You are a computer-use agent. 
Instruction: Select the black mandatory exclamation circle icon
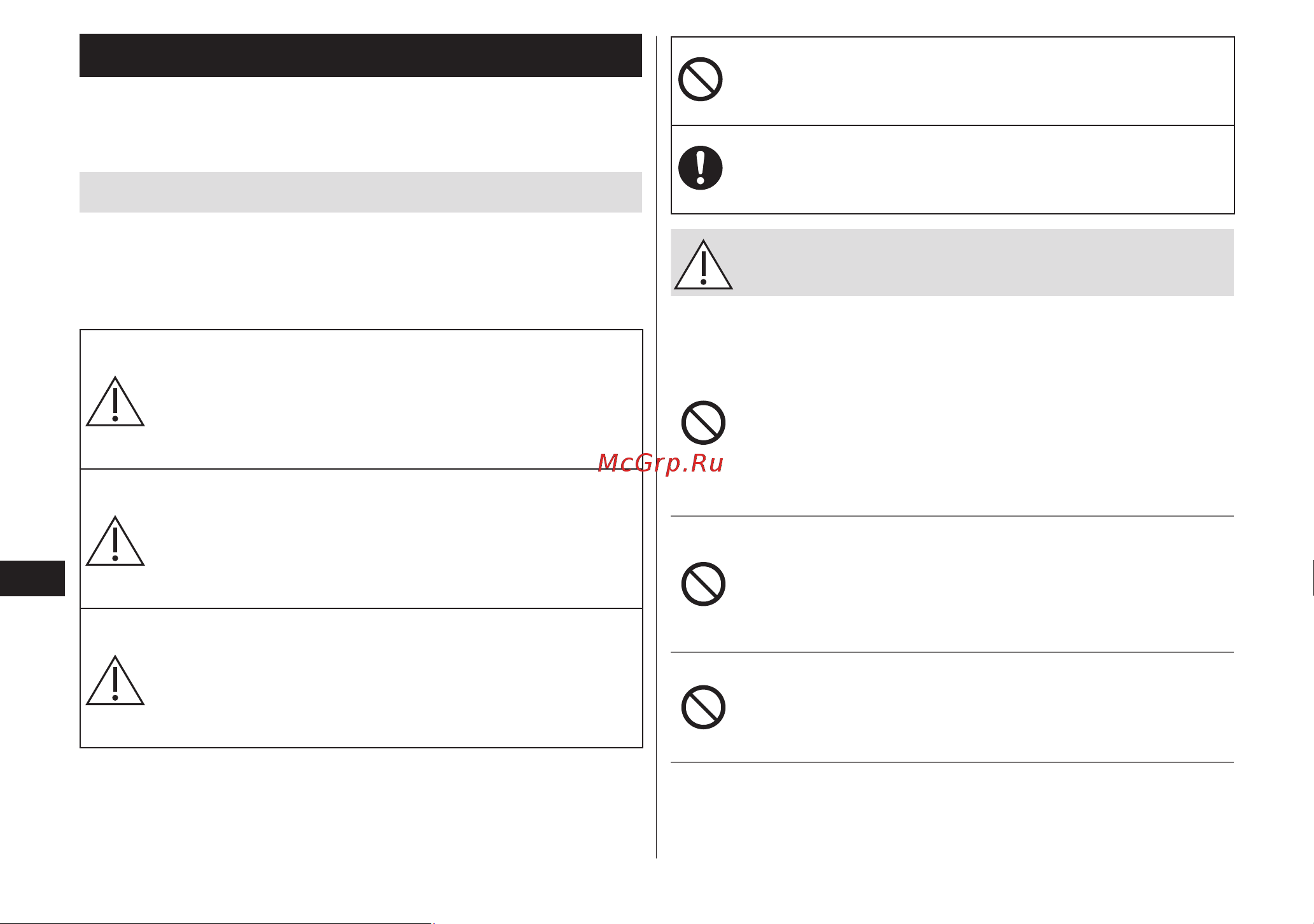click(700, 168)
